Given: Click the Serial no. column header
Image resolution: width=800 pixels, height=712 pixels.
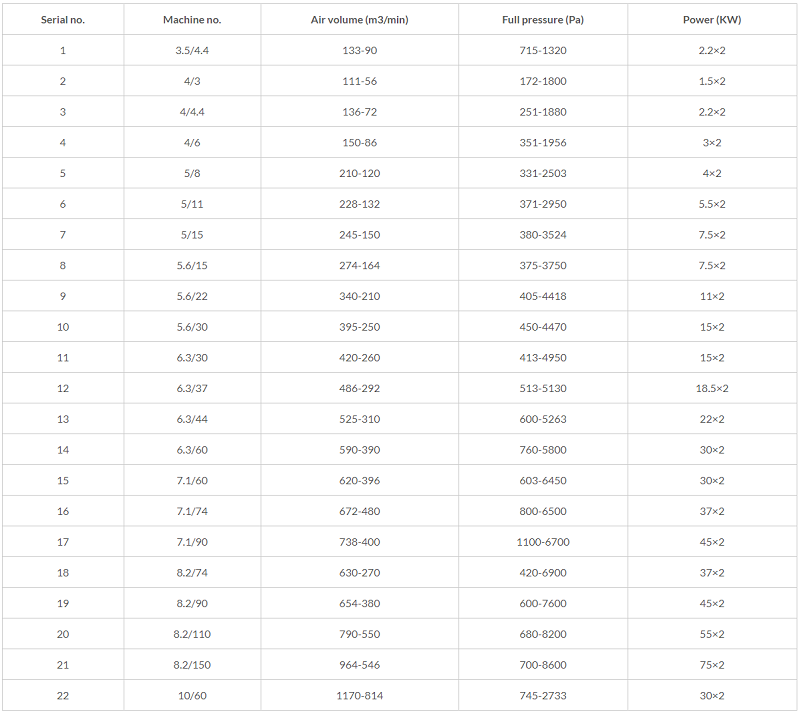Looking at the screenshot, I should pos(63,20).
